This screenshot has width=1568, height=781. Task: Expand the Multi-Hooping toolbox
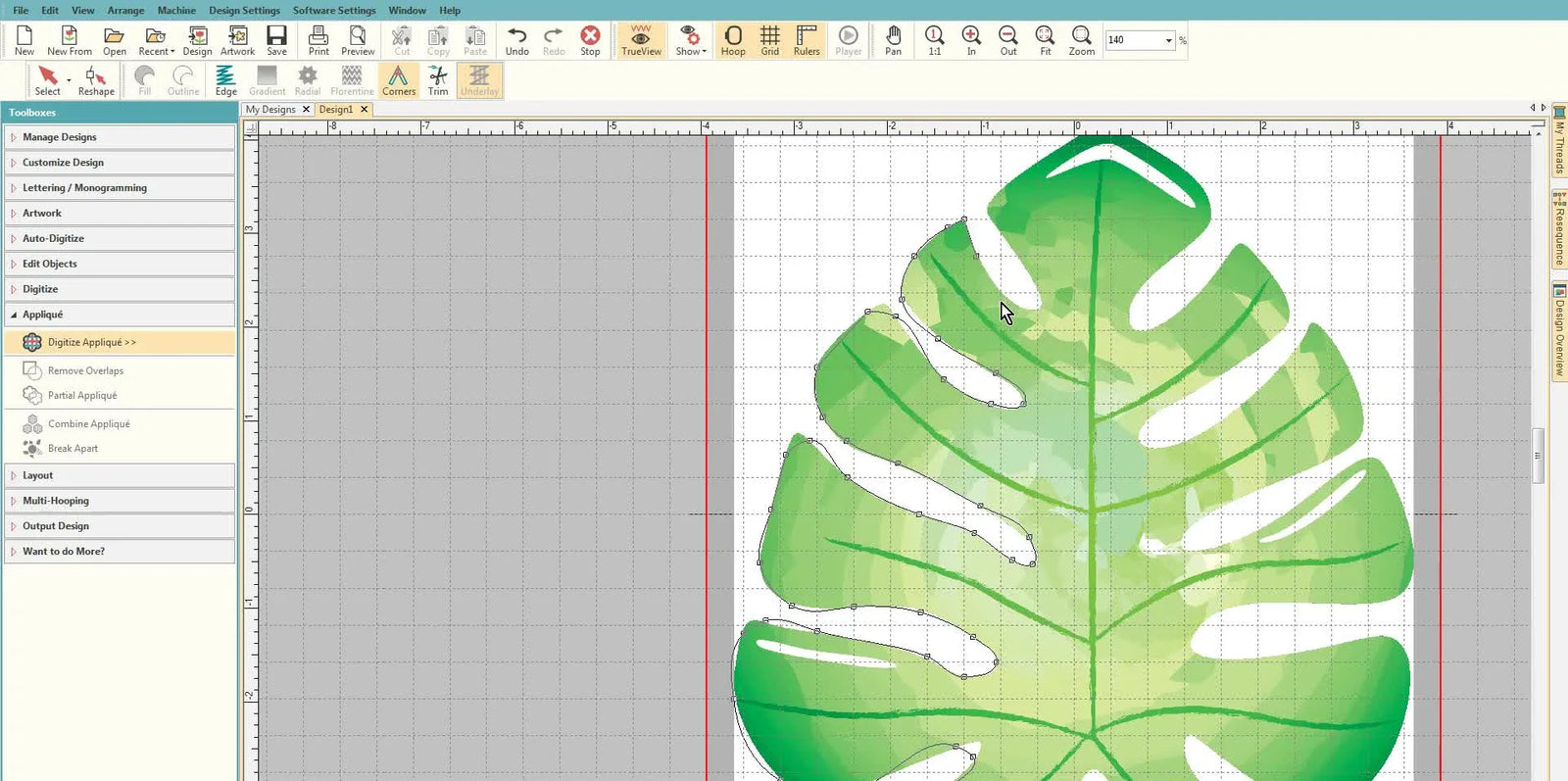coord(120,501)
